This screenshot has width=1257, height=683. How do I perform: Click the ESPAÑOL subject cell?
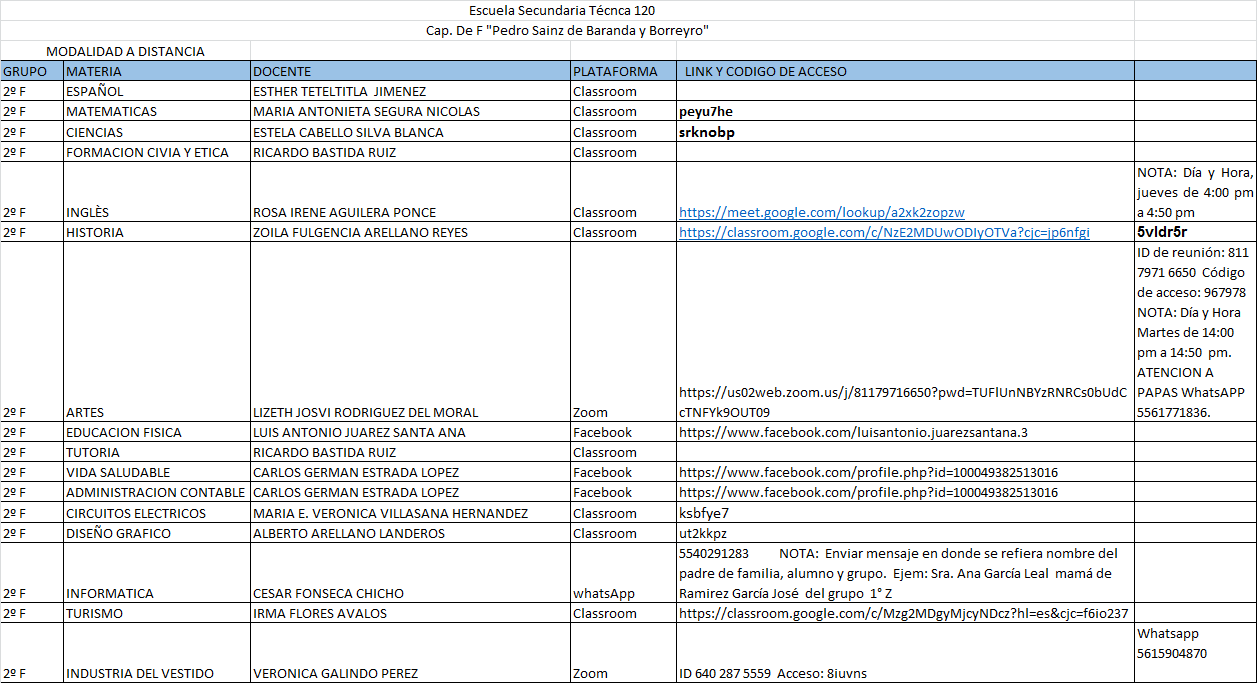pyautogui.click(x=157, y=91)
